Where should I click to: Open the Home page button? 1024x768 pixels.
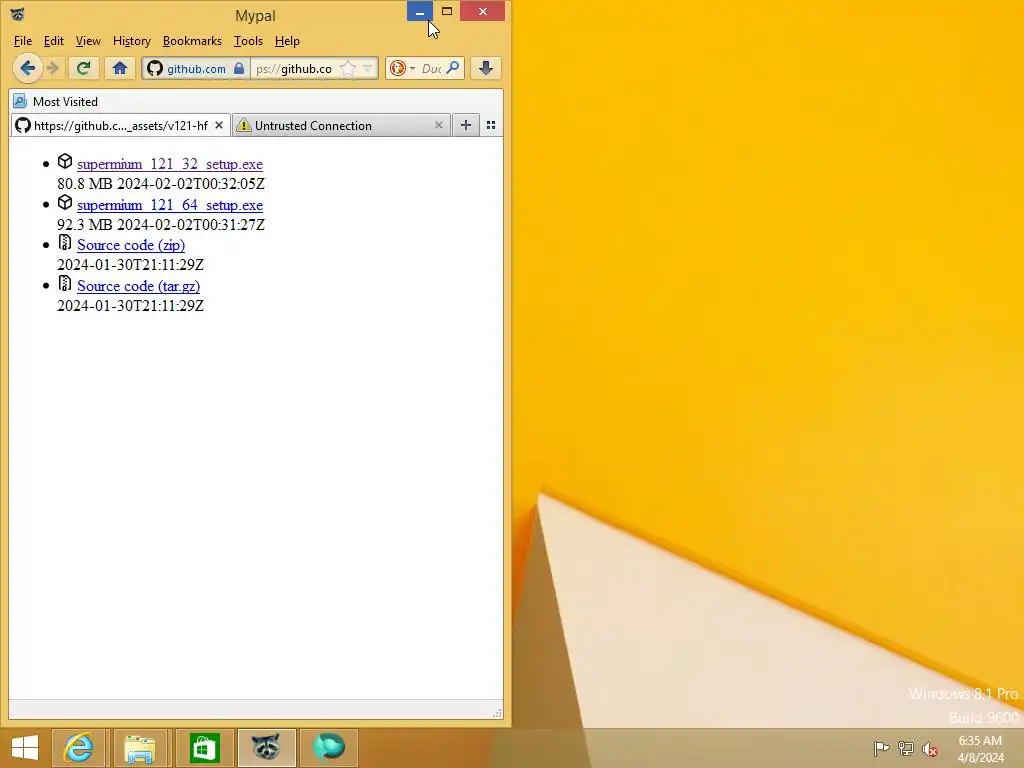pos(120,68)
